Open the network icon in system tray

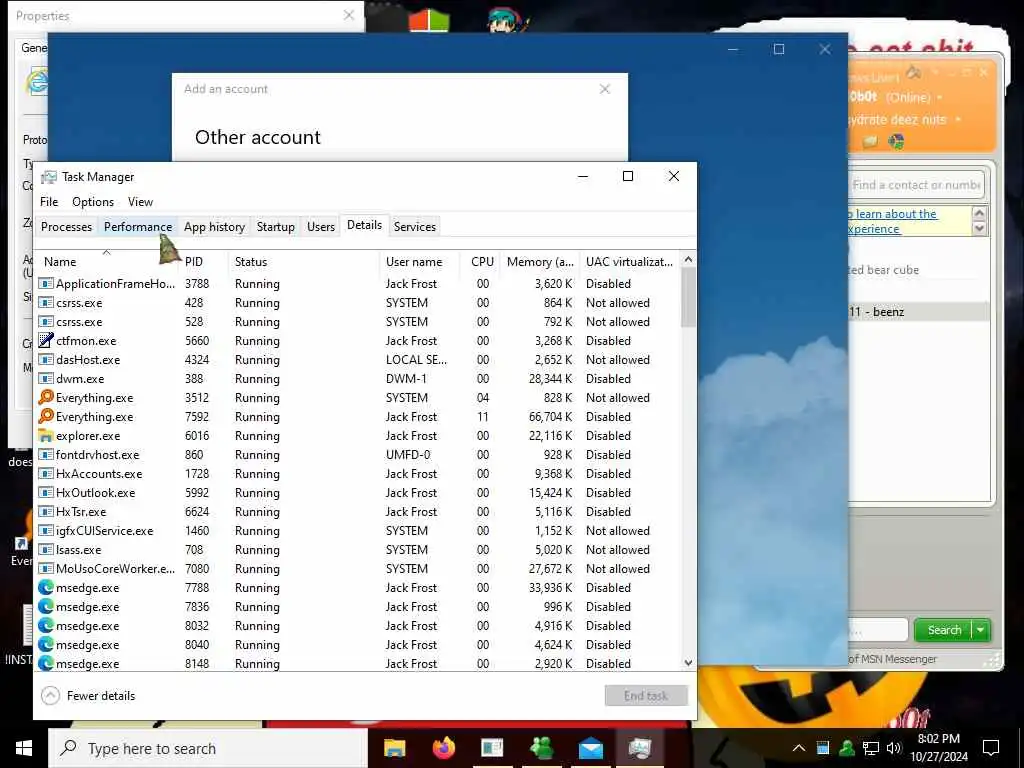(x=870, y=748)
